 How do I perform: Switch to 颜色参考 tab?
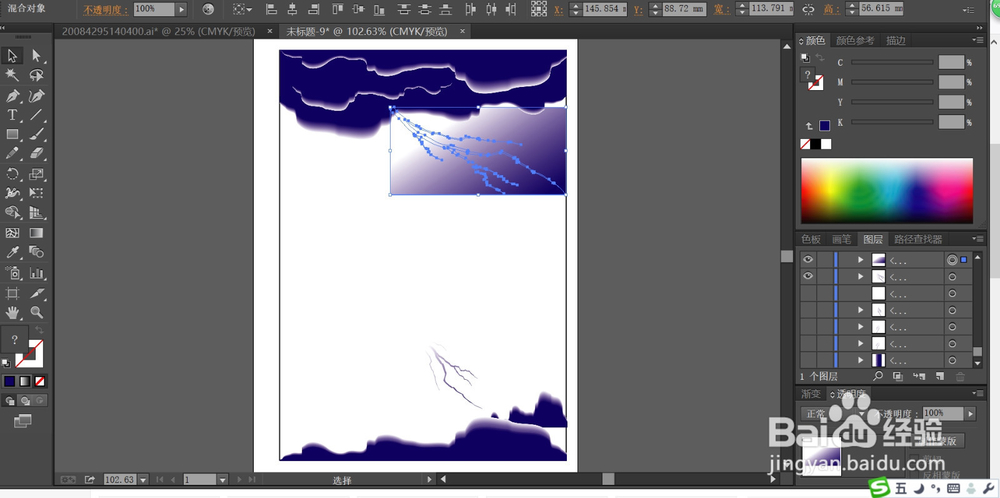pyautogui.click(x=855, y=40)
